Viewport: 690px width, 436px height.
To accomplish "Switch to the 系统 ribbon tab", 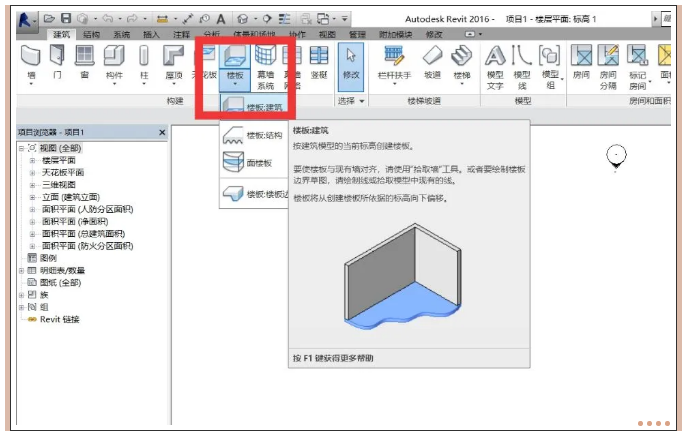I will click(x=121, y=34).
